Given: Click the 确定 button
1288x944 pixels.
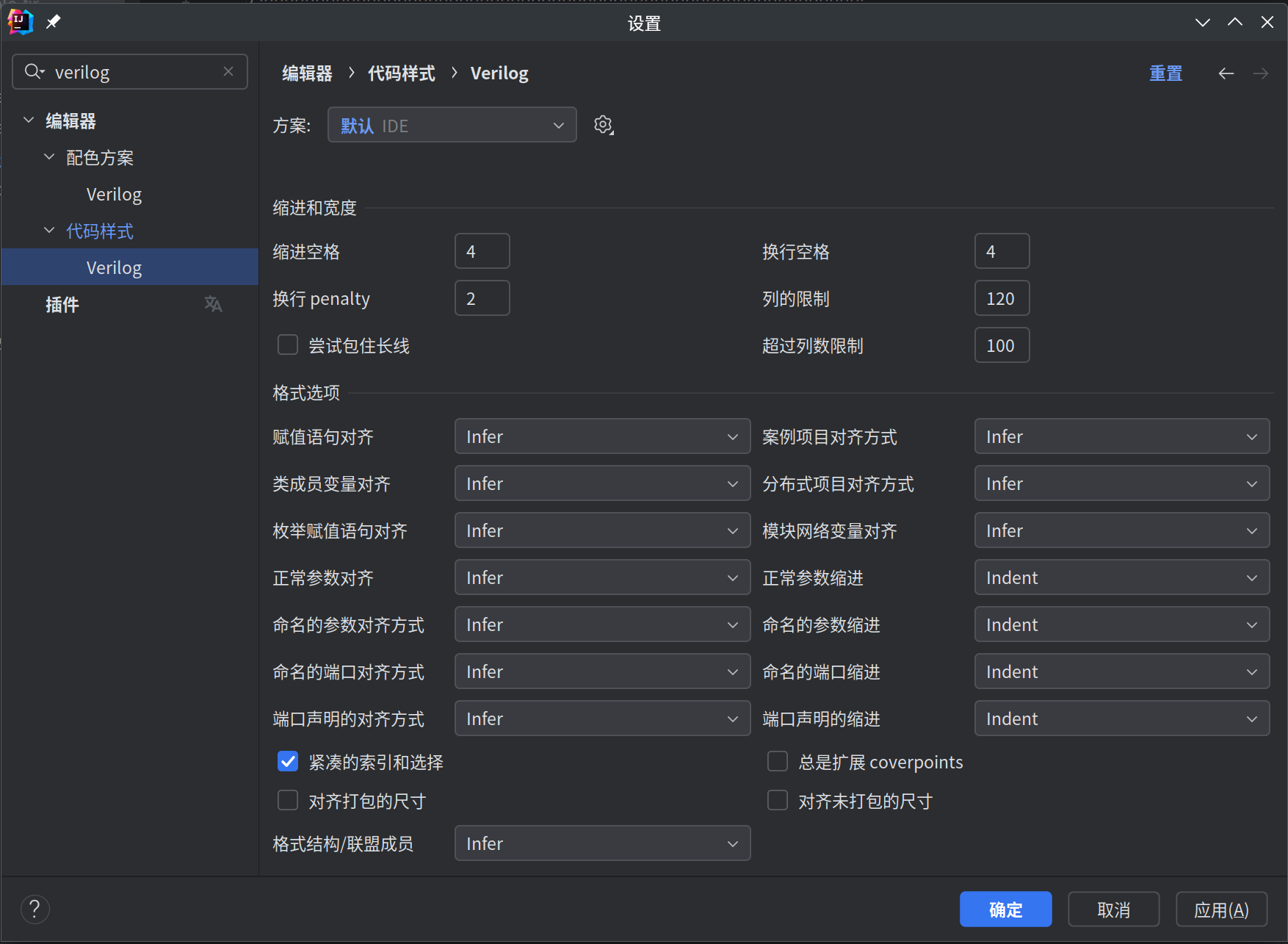Looking at the screenshot, I should [x=1006, y=909].
